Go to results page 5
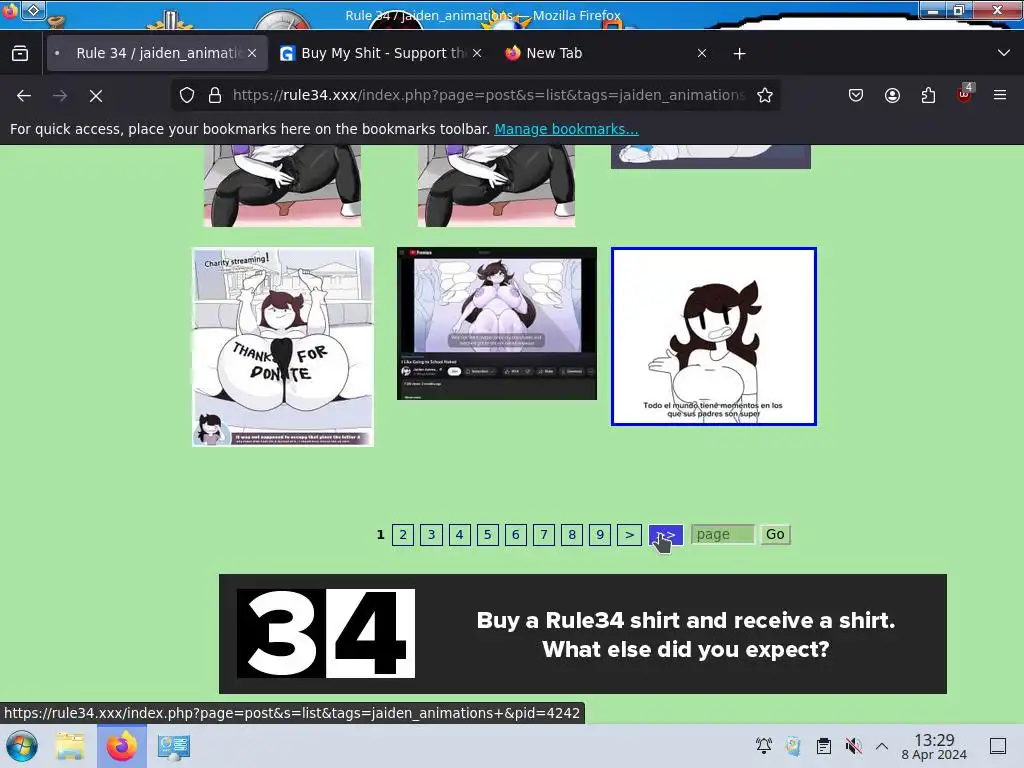The image size is (1024, 768). (x=487, y=535)
